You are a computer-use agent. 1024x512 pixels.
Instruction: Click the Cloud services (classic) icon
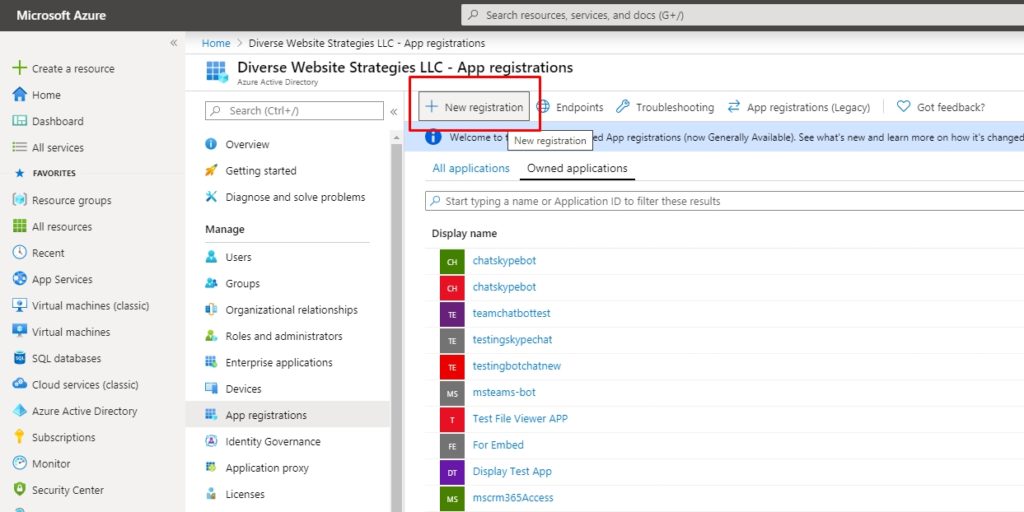click(20, 384)
